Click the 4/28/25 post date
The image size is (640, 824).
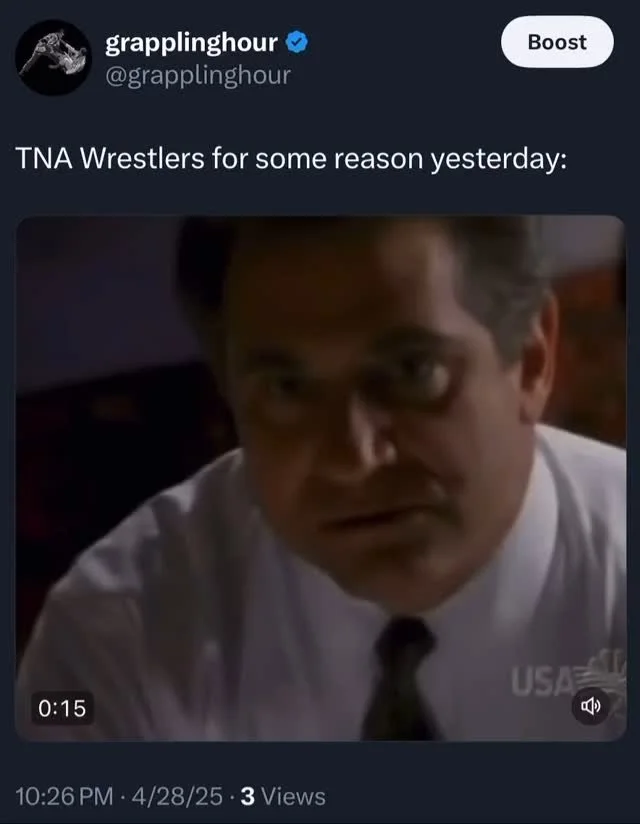pyautogui.click(x=177, y=796)
